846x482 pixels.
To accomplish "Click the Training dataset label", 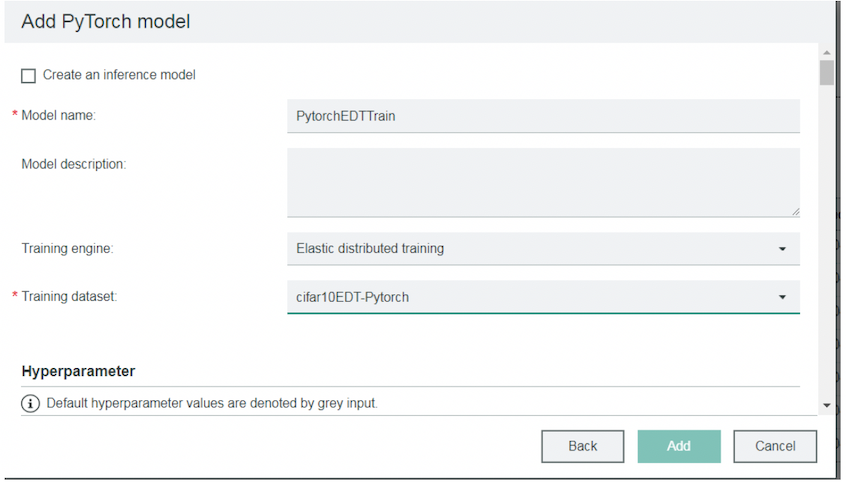I will (69, 297).
